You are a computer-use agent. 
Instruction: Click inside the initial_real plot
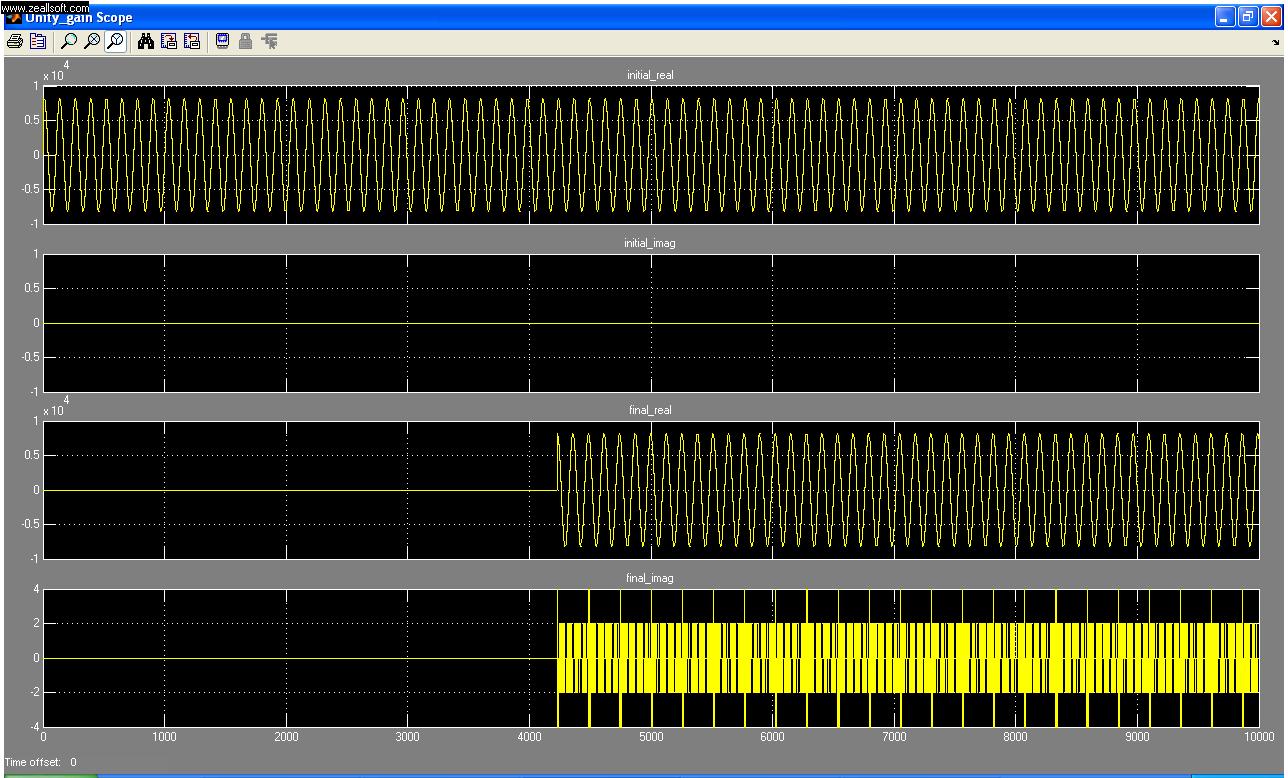coord(650,154)
